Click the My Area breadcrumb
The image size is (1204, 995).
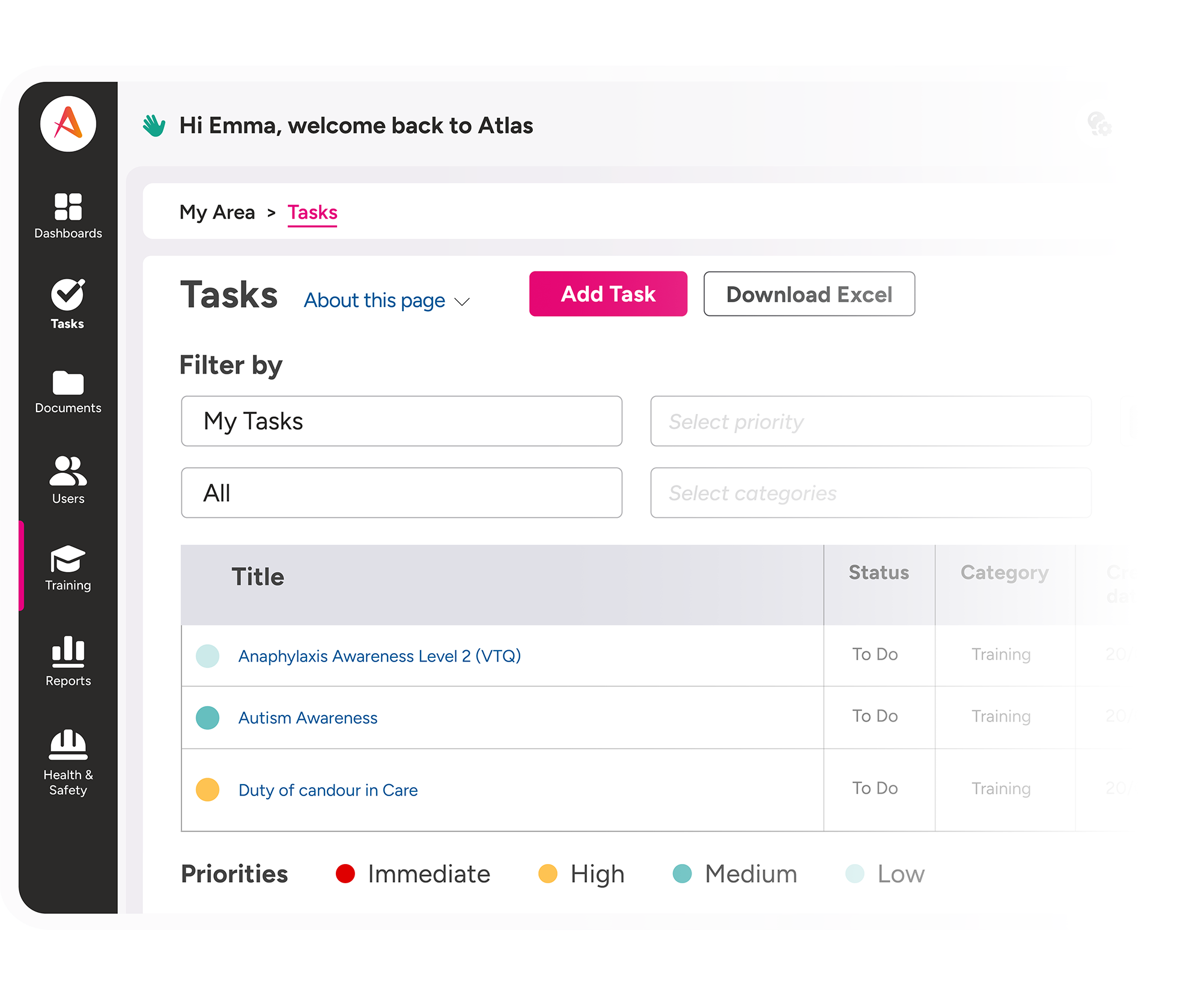217,212
